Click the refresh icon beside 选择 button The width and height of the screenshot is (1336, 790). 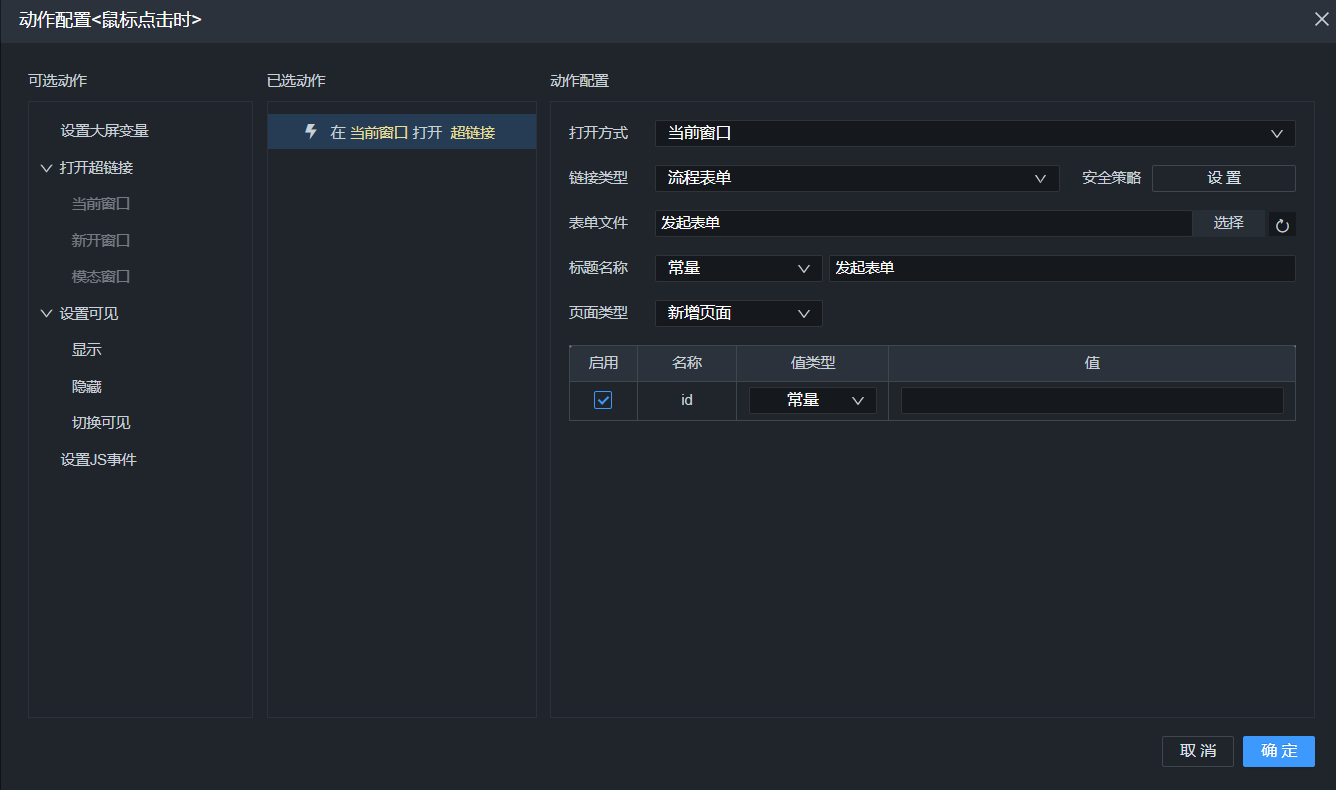click(x=1282, y=225)
